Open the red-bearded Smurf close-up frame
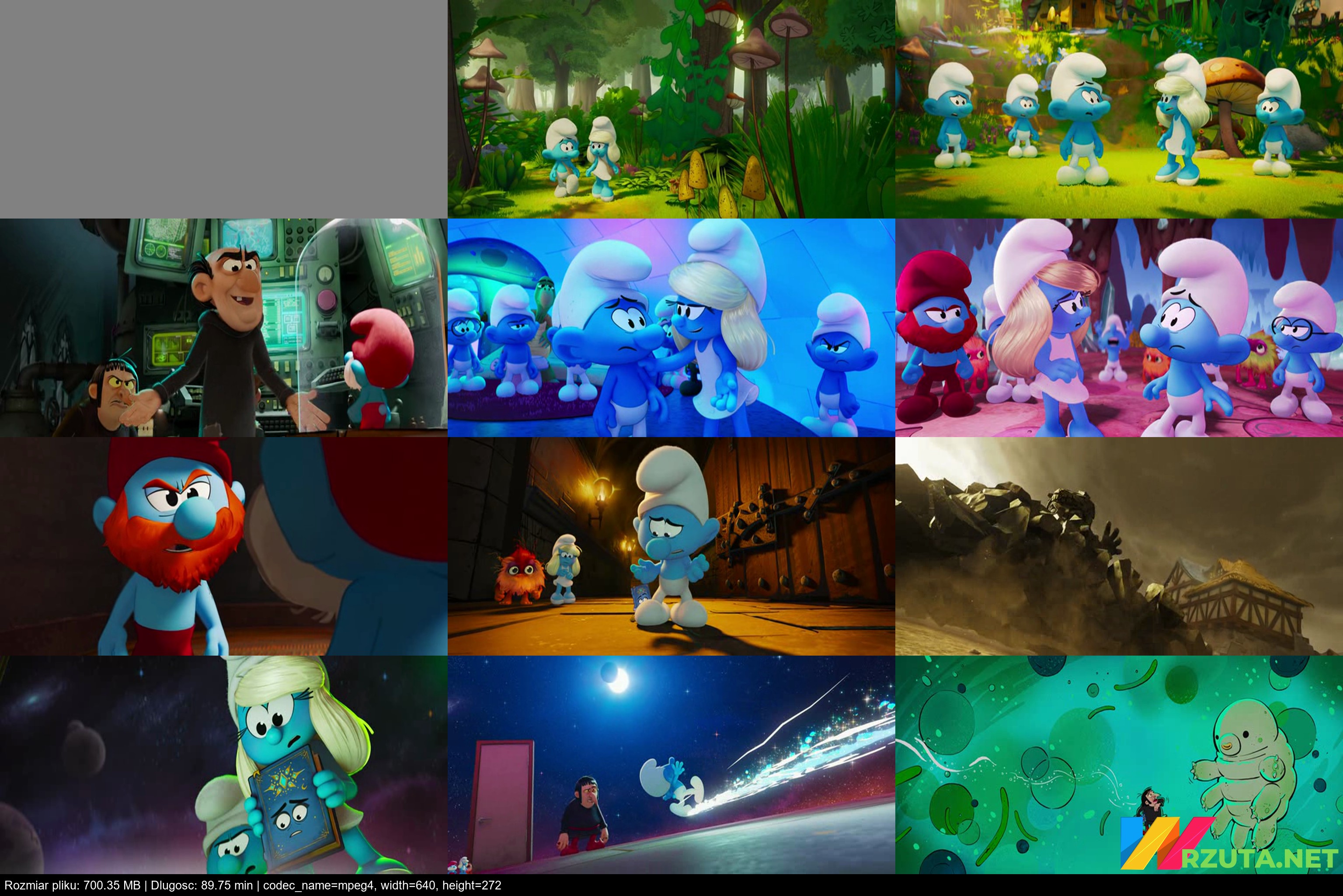This screenshot has height=896, width=1343. click(223, 546)
